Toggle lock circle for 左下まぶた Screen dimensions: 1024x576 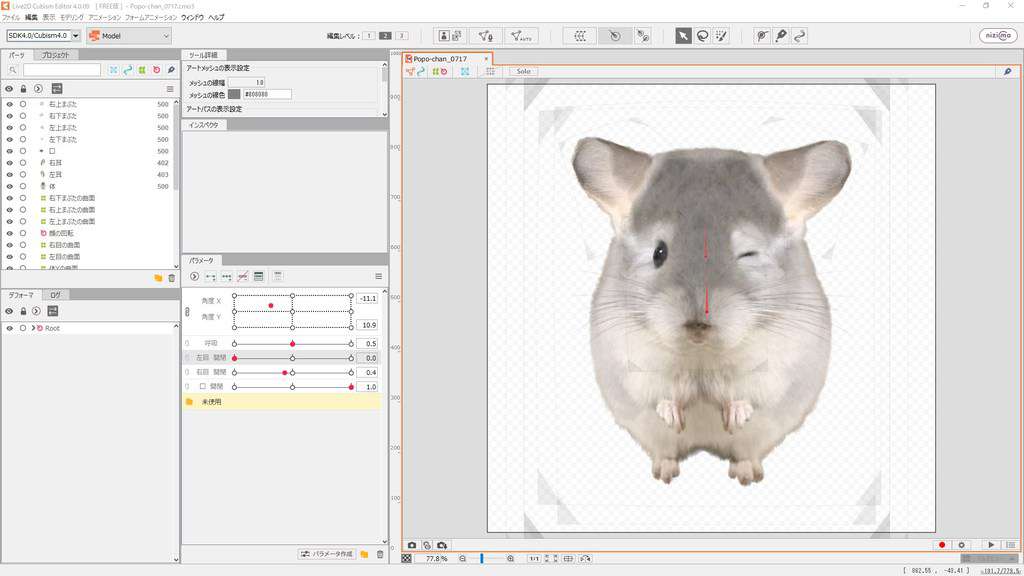click(x=23, y=139)
